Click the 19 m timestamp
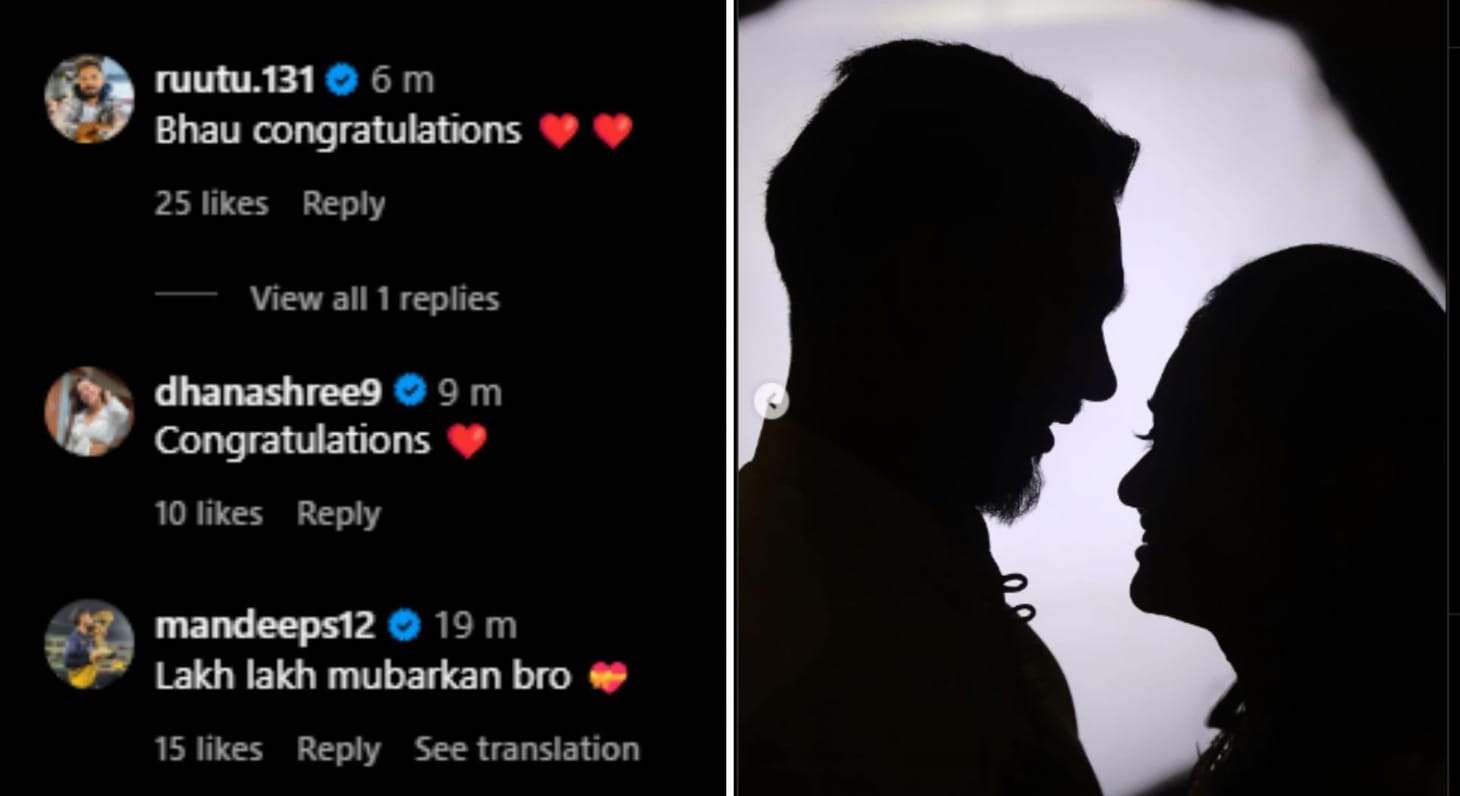 (x=475, y=626)
